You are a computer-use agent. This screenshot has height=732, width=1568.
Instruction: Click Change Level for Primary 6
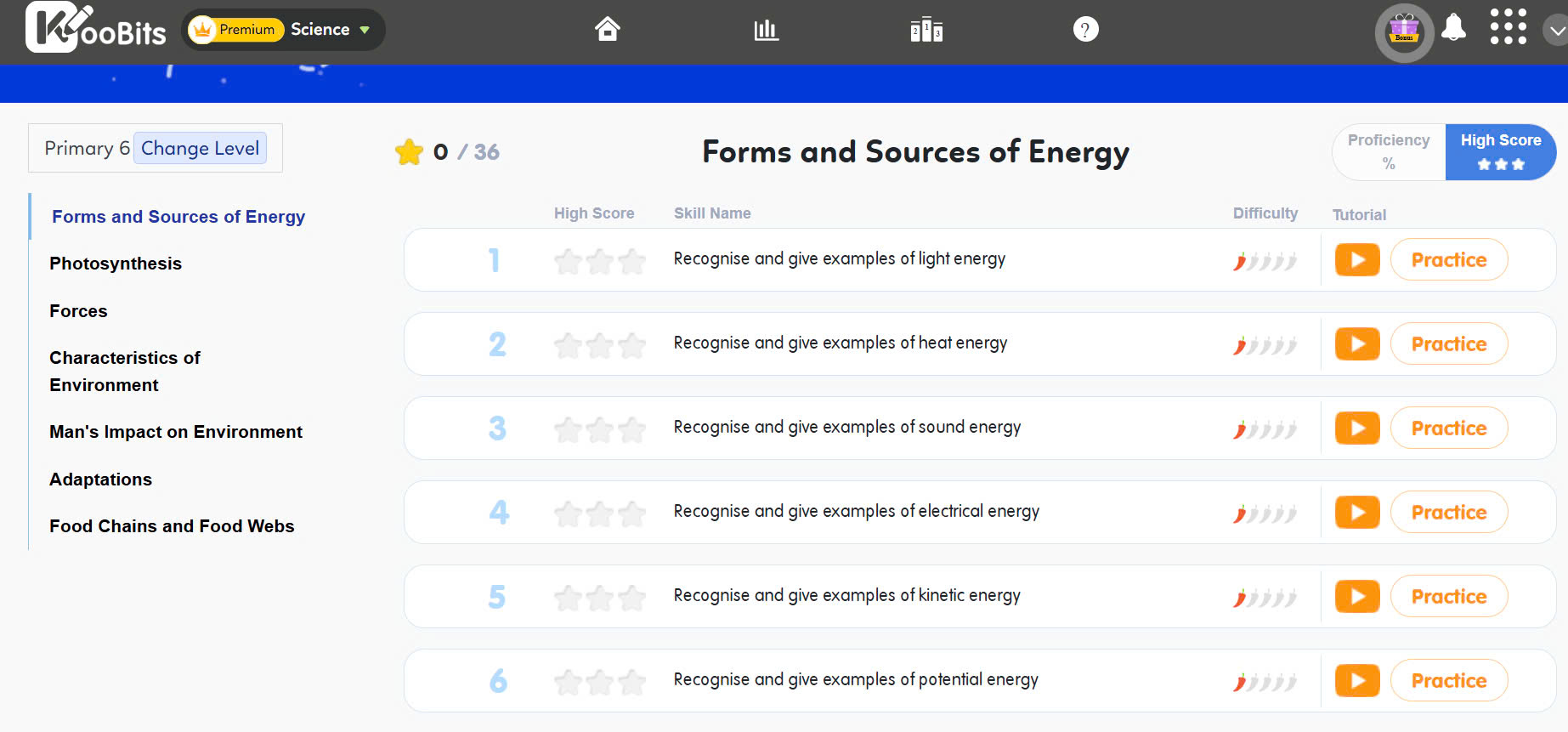(200, 149)
